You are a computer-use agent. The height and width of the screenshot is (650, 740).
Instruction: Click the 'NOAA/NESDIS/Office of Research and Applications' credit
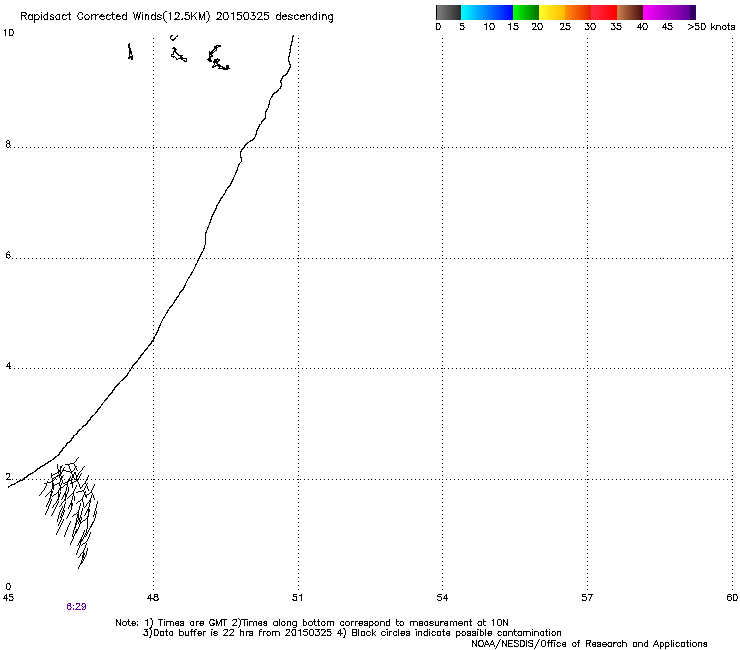[589, 644]
